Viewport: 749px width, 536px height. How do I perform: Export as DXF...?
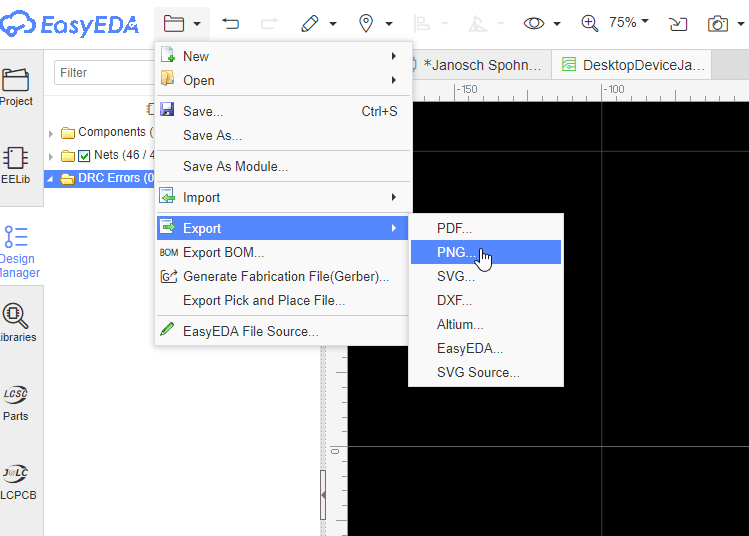click(486, 300)
